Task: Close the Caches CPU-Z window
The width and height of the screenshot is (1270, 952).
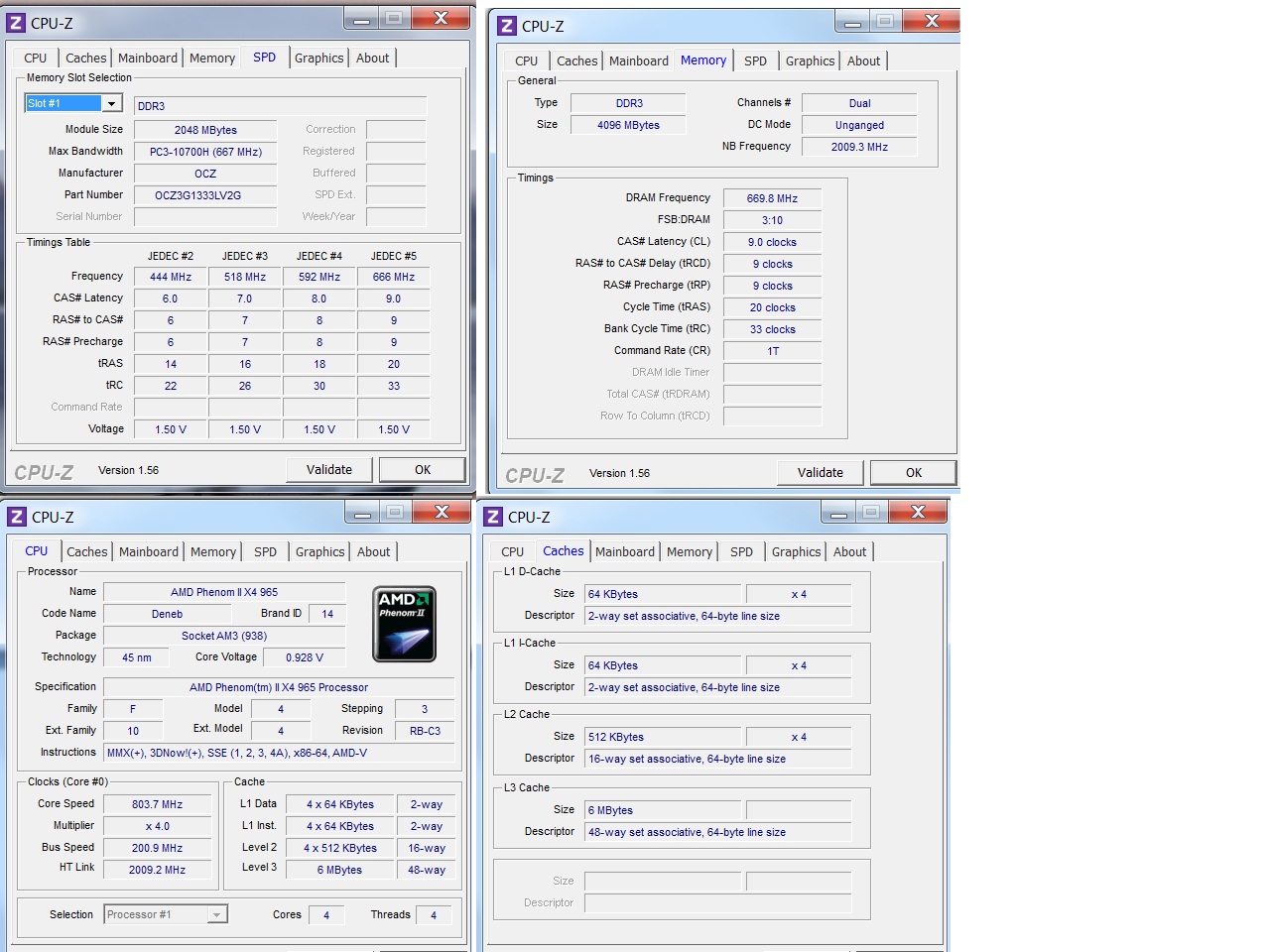Action: pos(918,512)
